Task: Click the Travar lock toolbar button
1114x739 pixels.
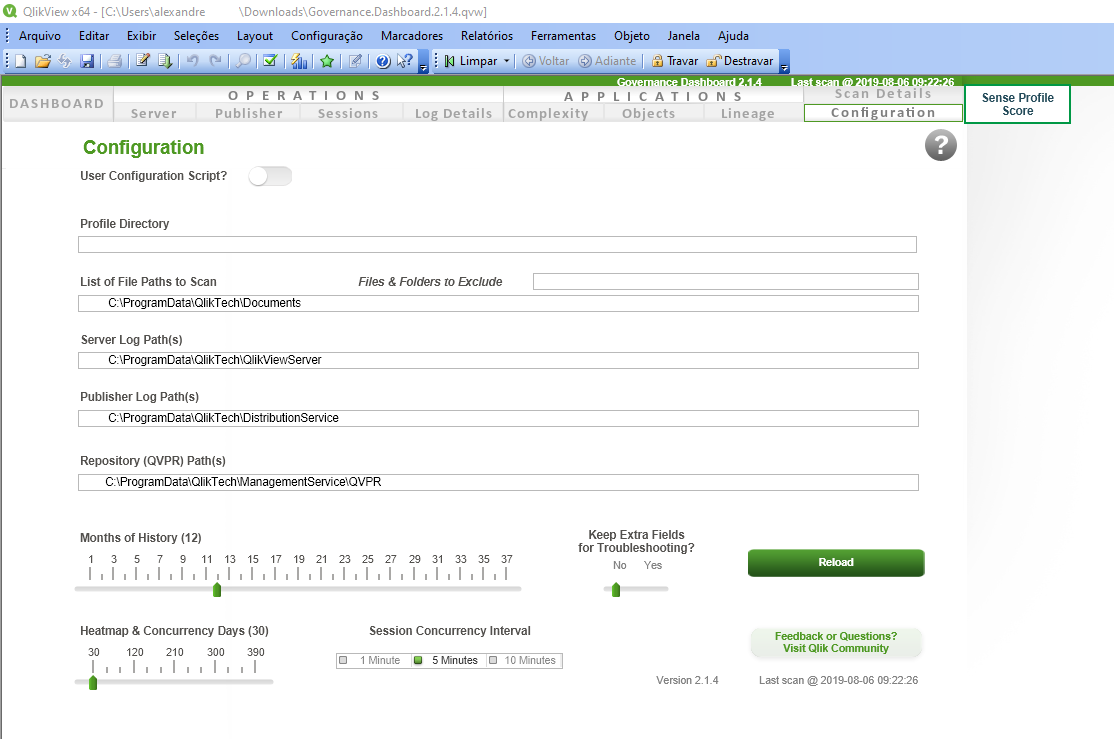Action: click(675, 61)
